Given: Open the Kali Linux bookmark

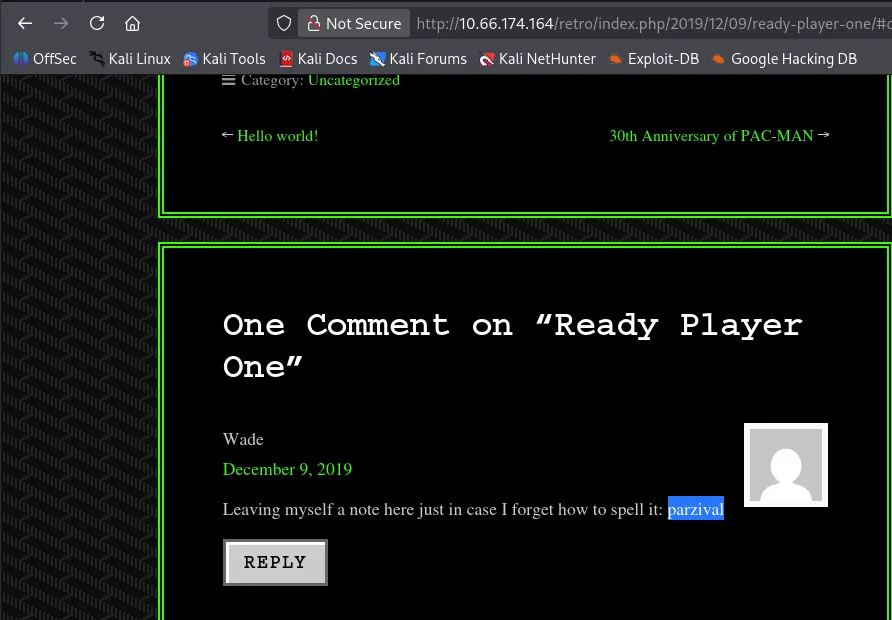Looking at the screenshot, I should [x=129, y=59].
